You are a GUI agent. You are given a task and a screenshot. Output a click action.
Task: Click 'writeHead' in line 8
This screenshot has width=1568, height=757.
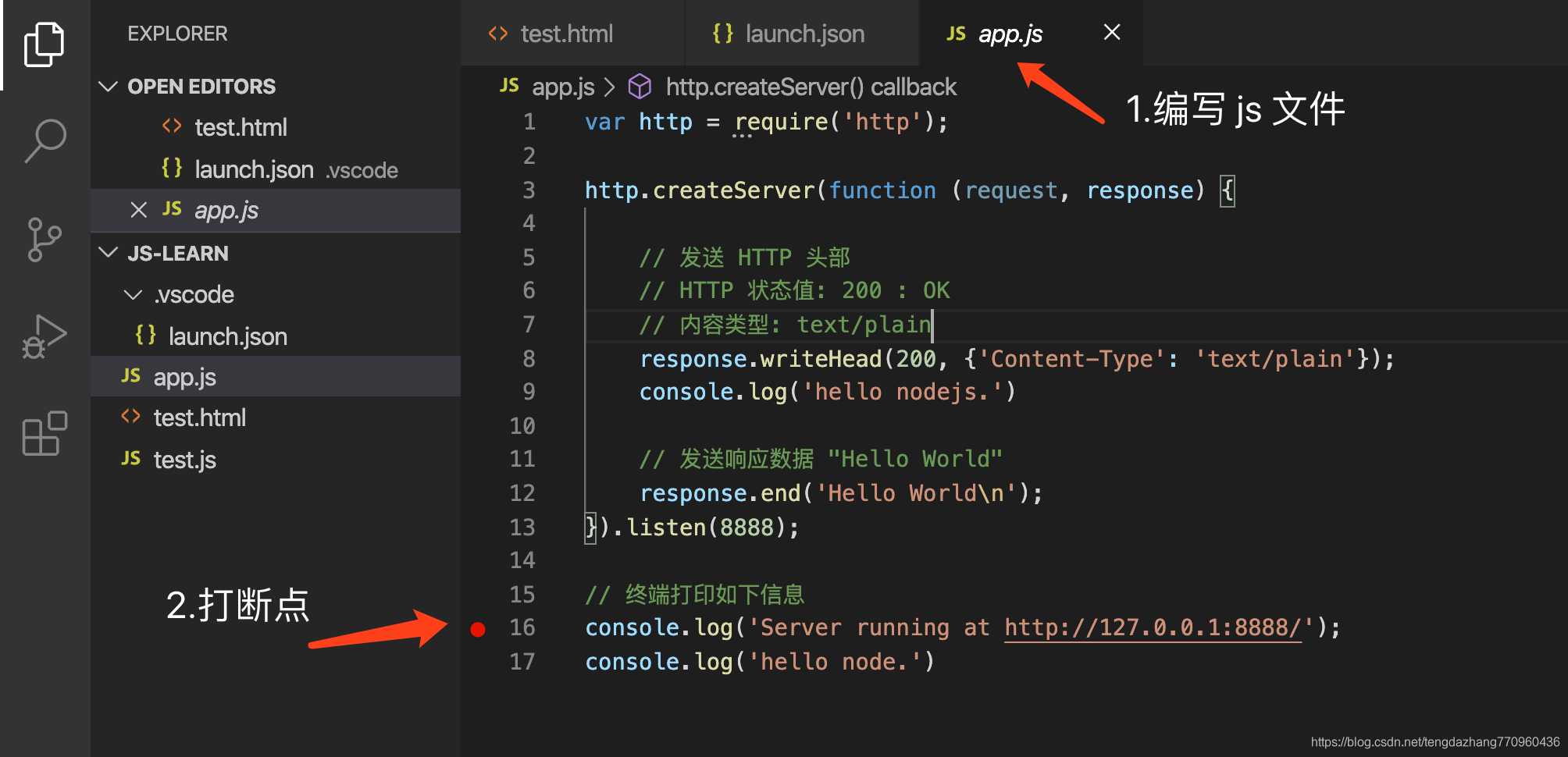click(821, 359)
